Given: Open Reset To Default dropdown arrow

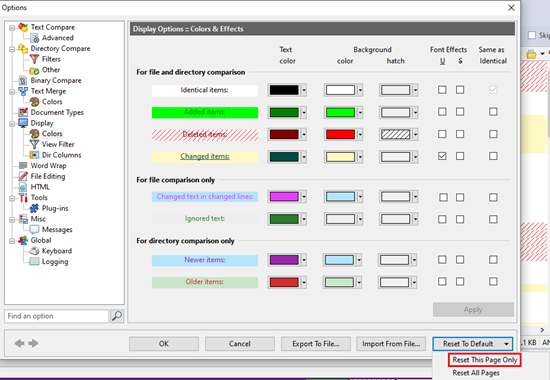Looking at the screenshot, I should [506, 344].
